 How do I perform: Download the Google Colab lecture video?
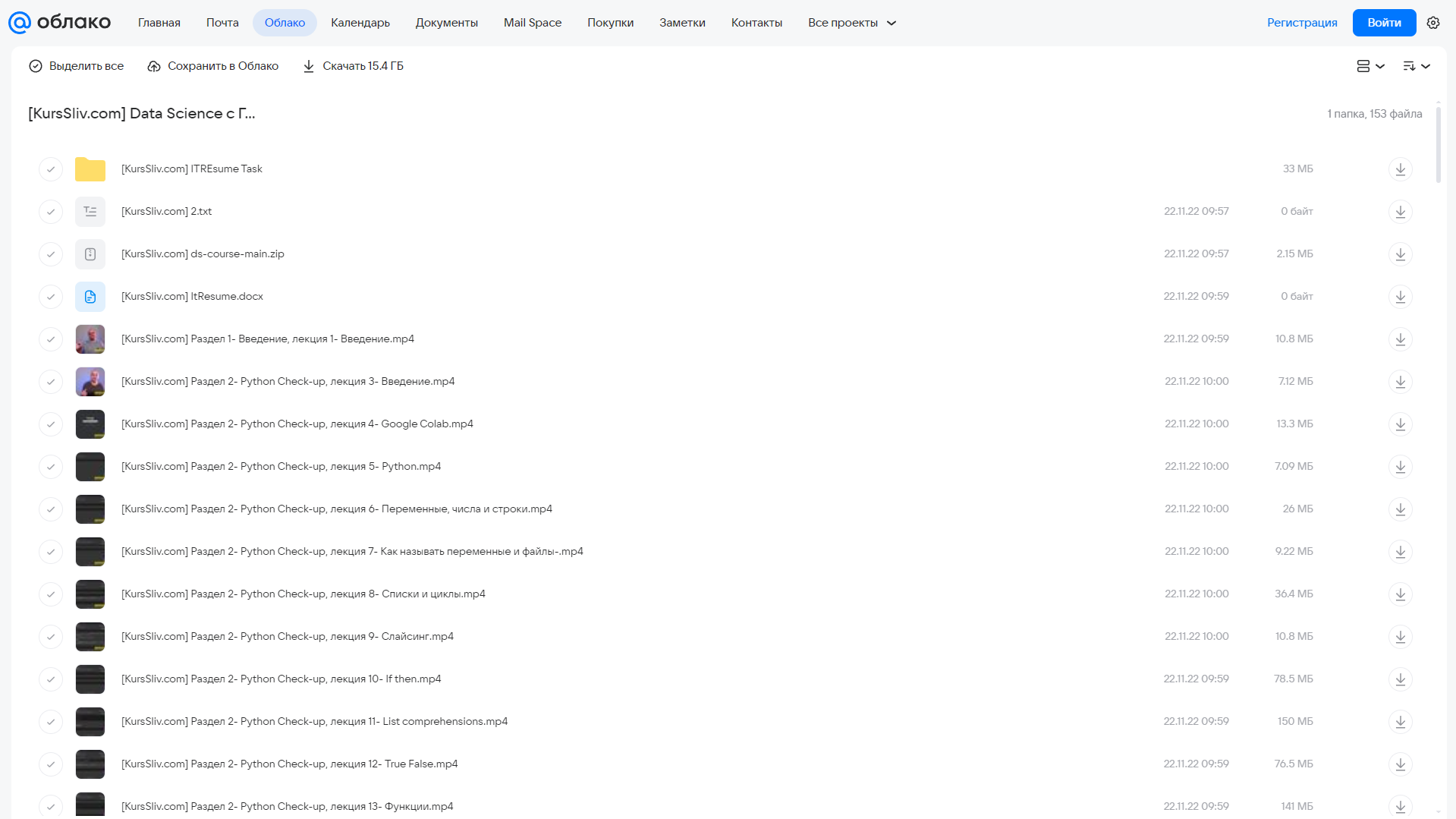1401,424
